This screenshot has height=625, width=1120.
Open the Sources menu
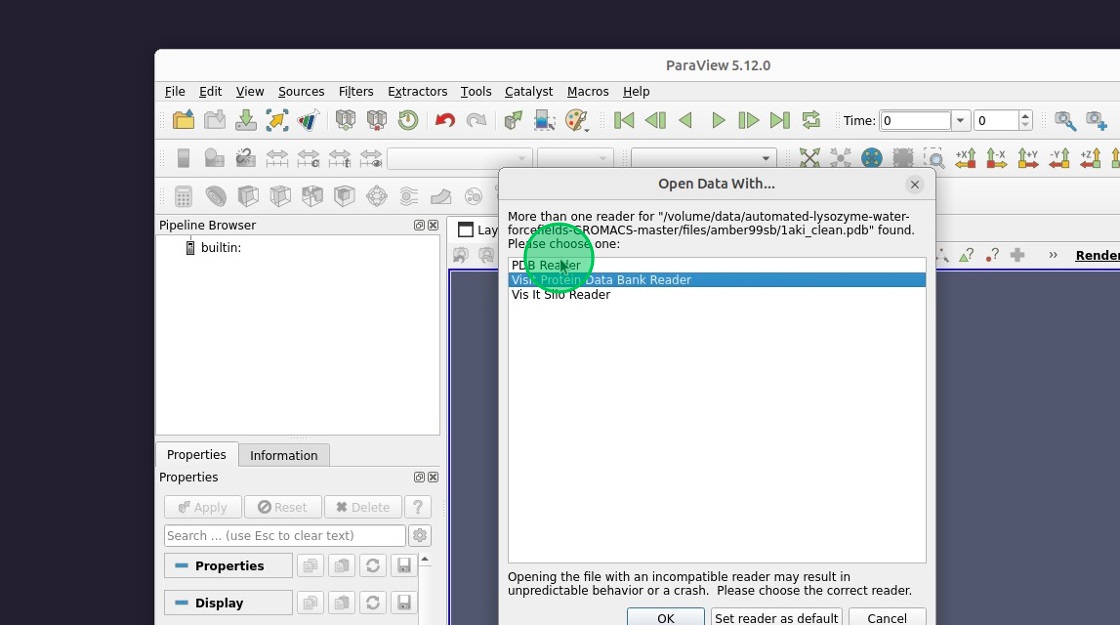(301, 91)
